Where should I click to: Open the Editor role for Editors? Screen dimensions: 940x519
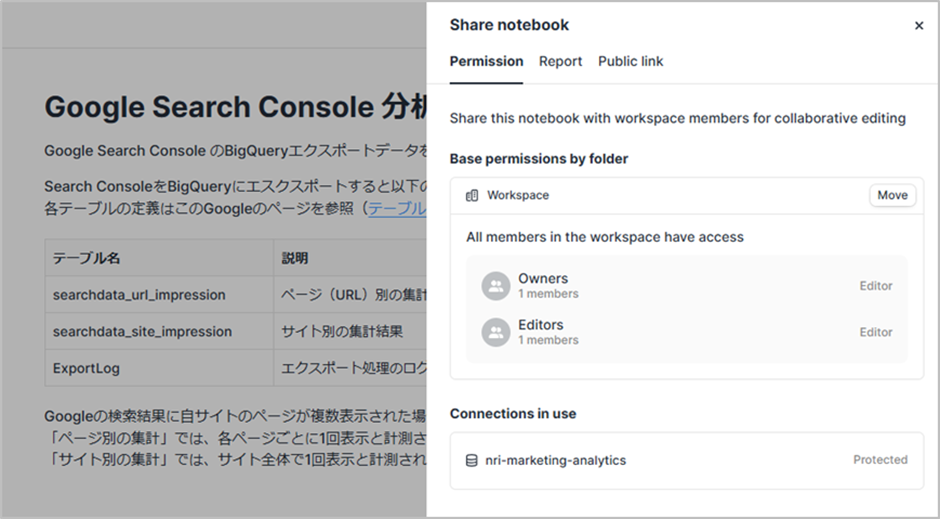click(875, 332)
